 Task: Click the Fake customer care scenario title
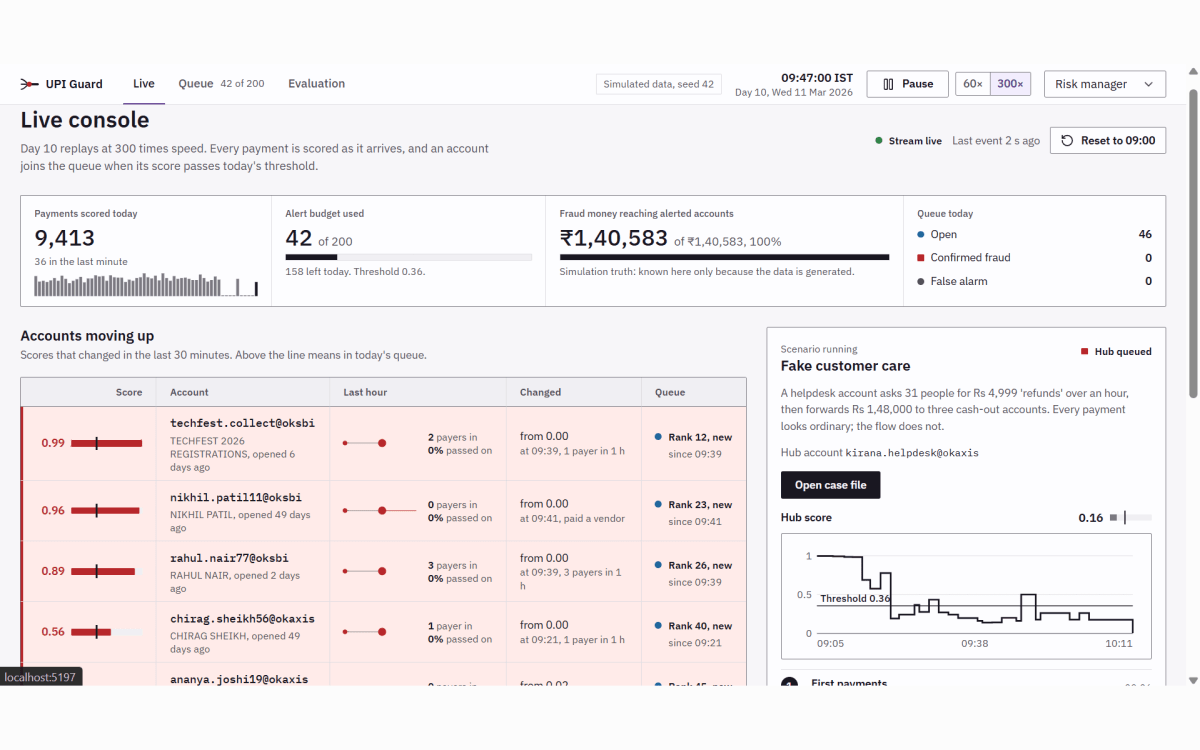pyautogui.click(x=845, y=366)
